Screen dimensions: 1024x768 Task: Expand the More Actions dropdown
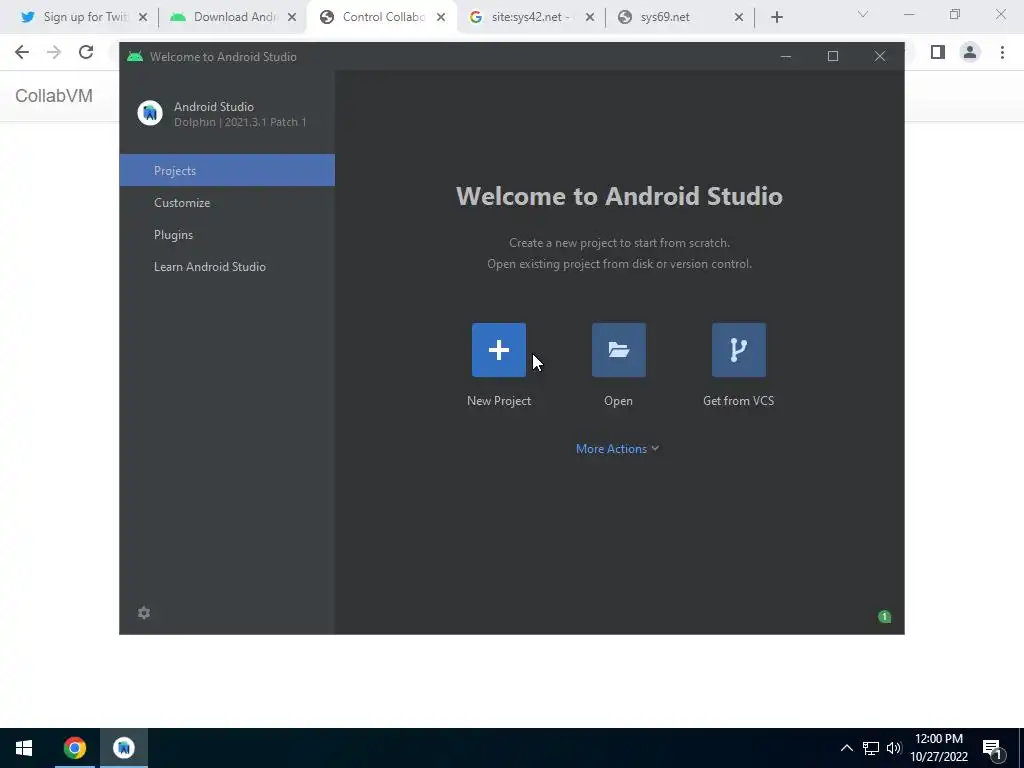coord(617,449)
